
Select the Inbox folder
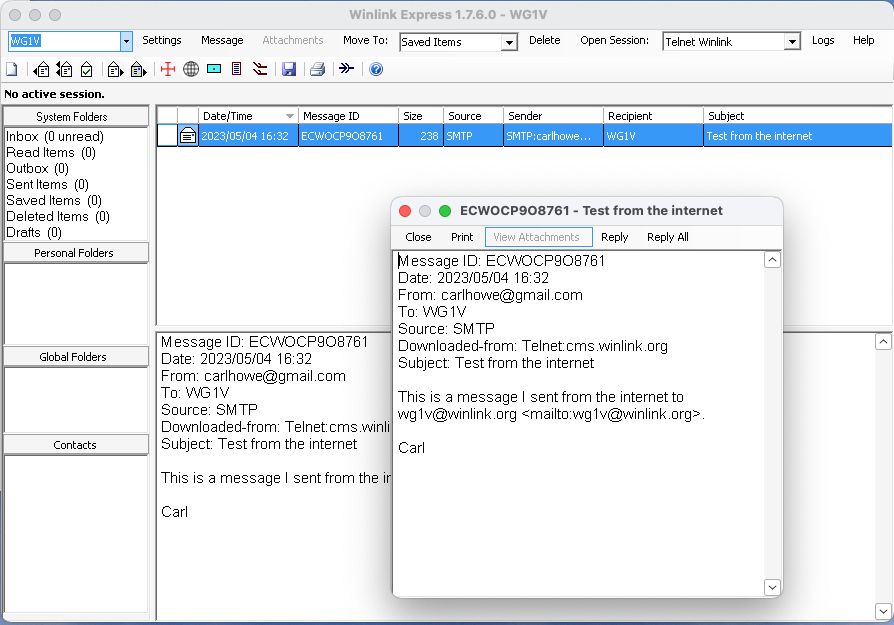tap(54, 136)
